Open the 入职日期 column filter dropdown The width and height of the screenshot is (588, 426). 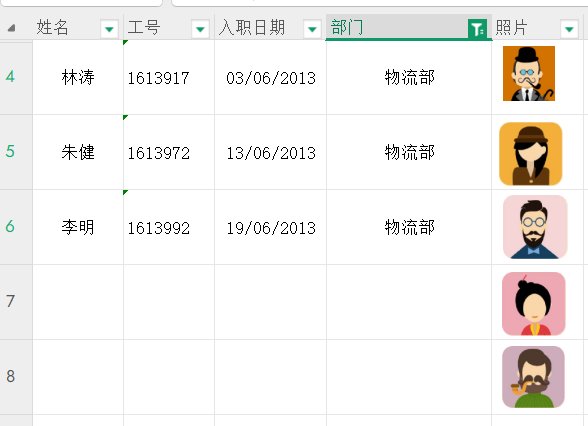click(x=312, y=29)
